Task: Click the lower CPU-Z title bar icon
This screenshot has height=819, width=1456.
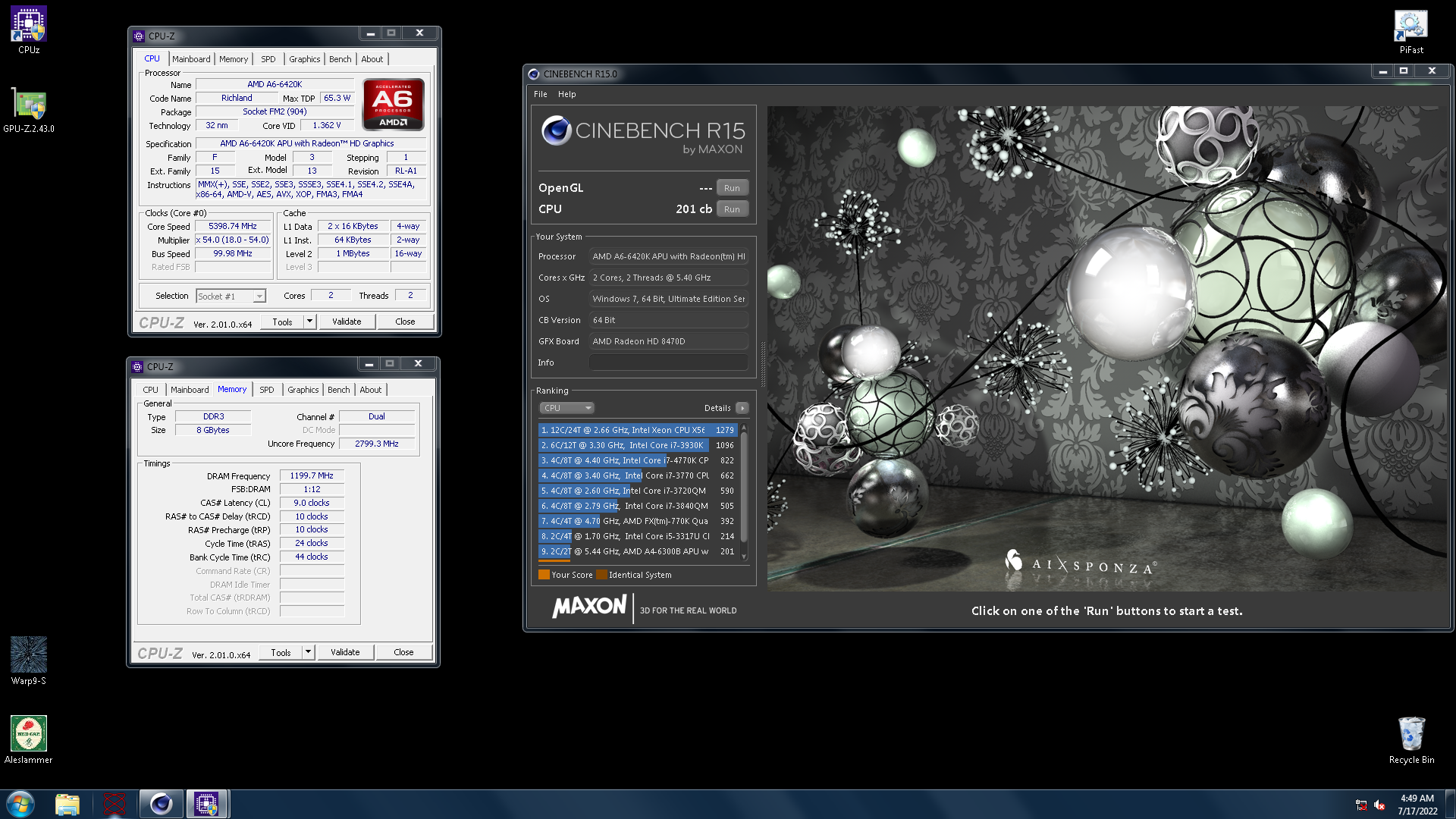Action: 137,366
